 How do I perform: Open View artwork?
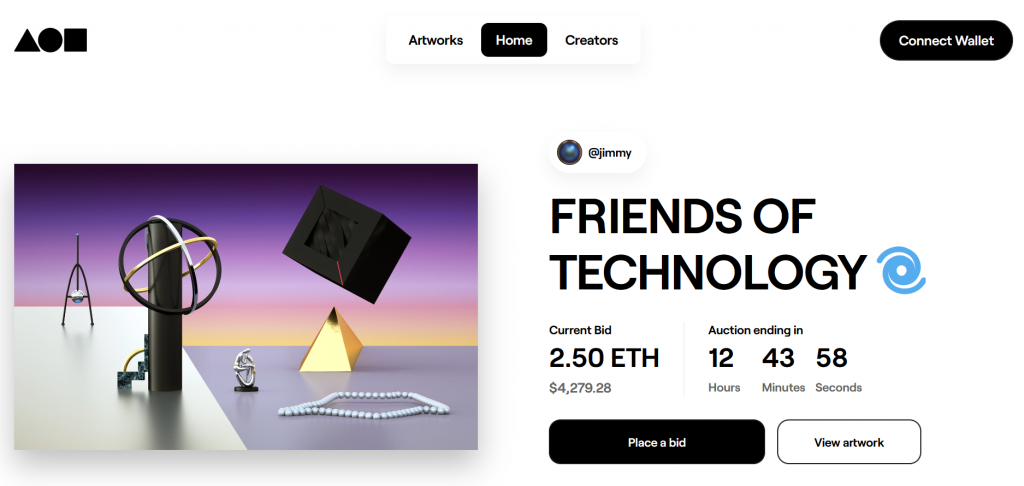[x=848, y=442]
